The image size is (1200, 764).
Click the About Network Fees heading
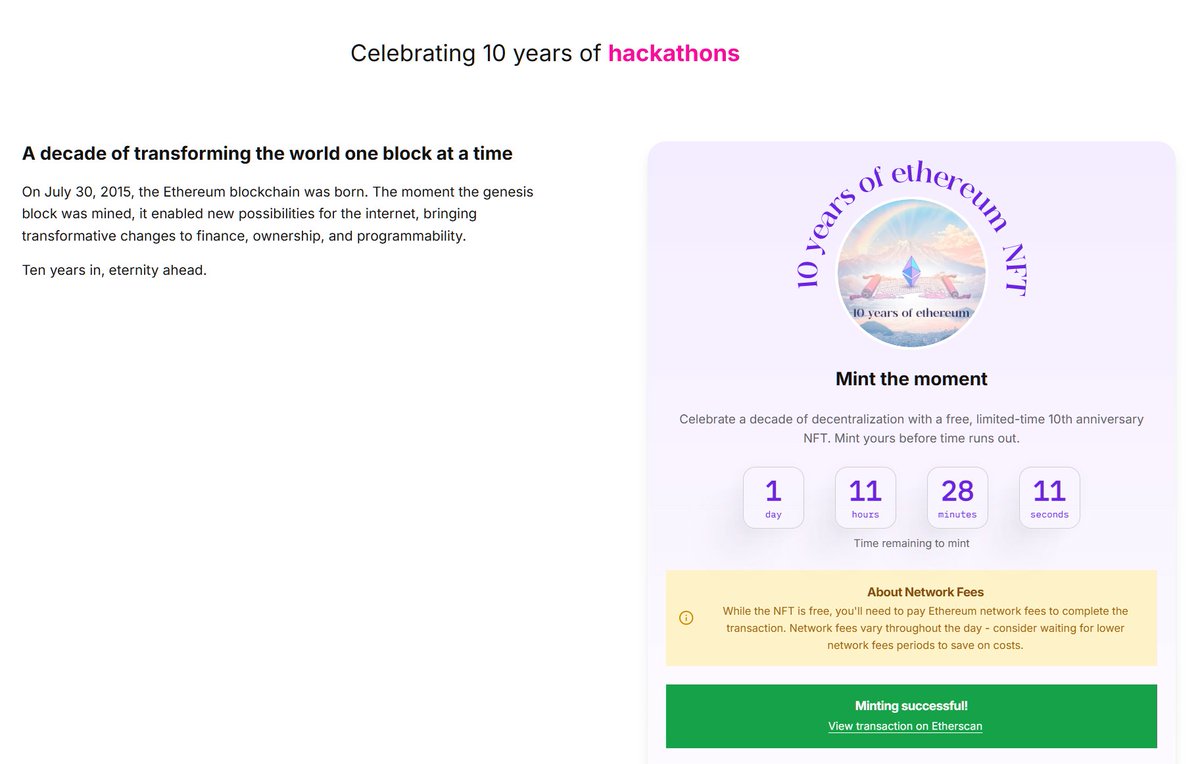click(911, 592)
